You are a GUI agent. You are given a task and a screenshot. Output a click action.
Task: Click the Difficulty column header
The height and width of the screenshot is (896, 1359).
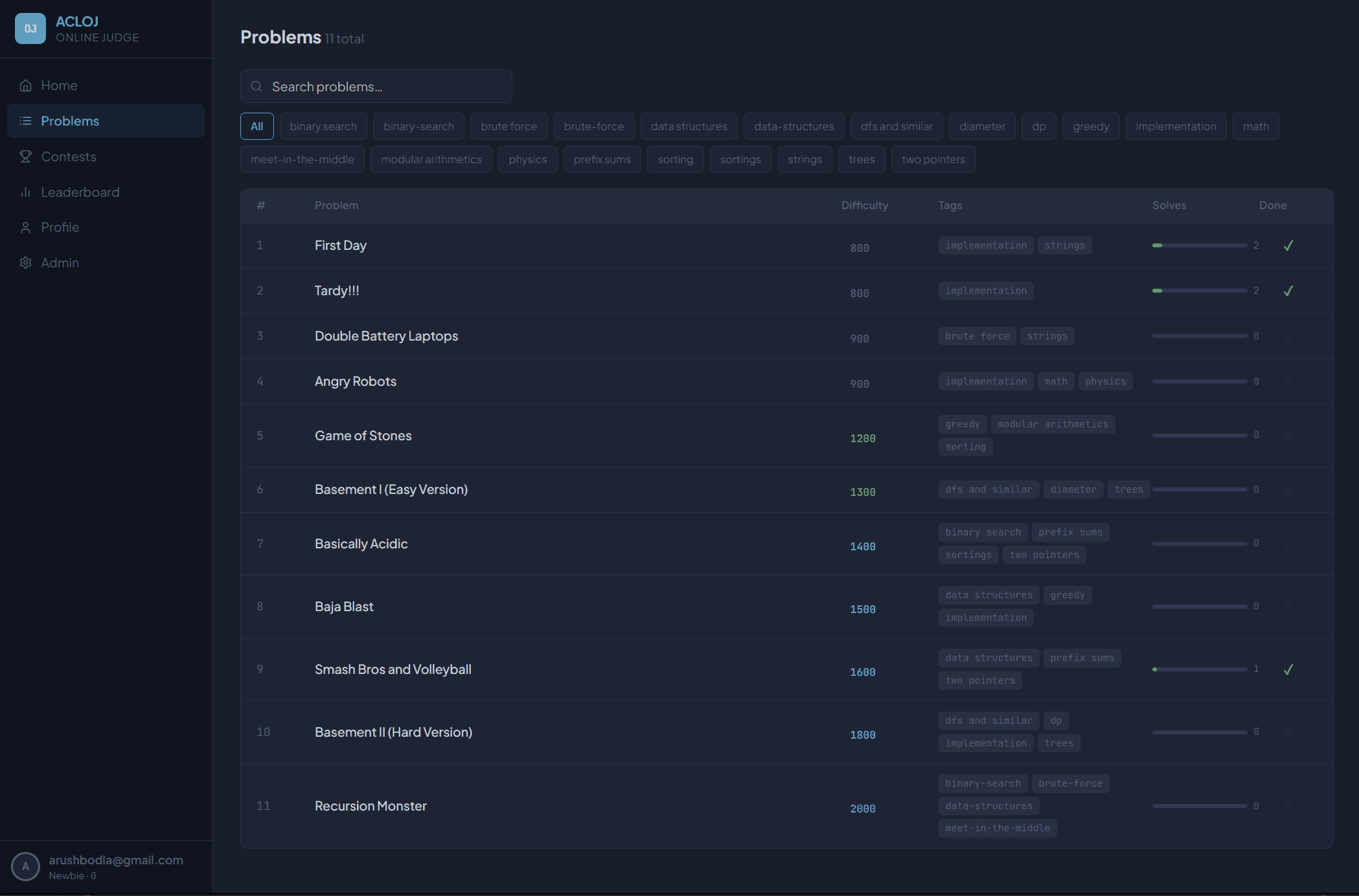tap(865, 205)
